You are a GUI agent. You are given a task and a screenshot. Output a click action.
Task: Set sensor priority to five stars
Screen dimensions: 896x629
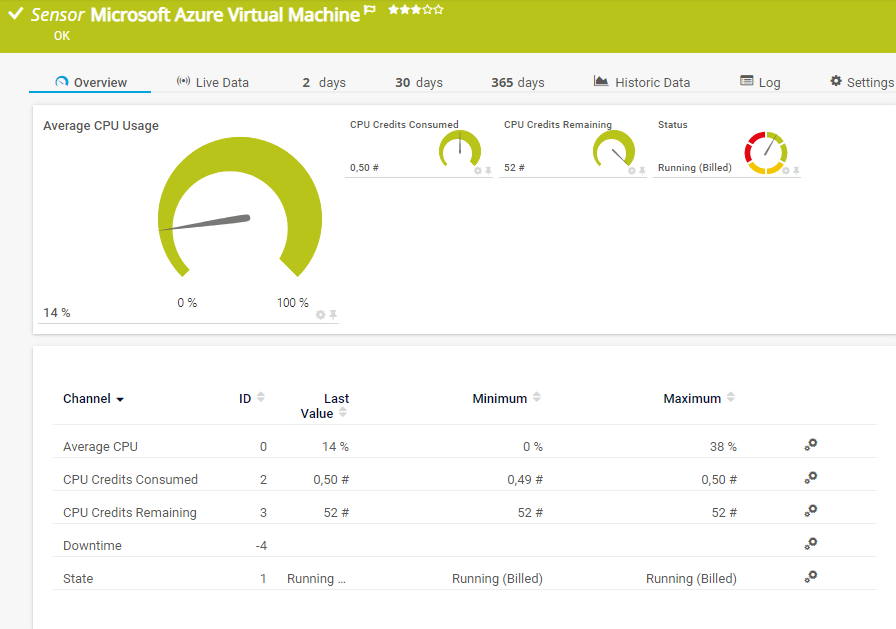(x=439, y=9)
